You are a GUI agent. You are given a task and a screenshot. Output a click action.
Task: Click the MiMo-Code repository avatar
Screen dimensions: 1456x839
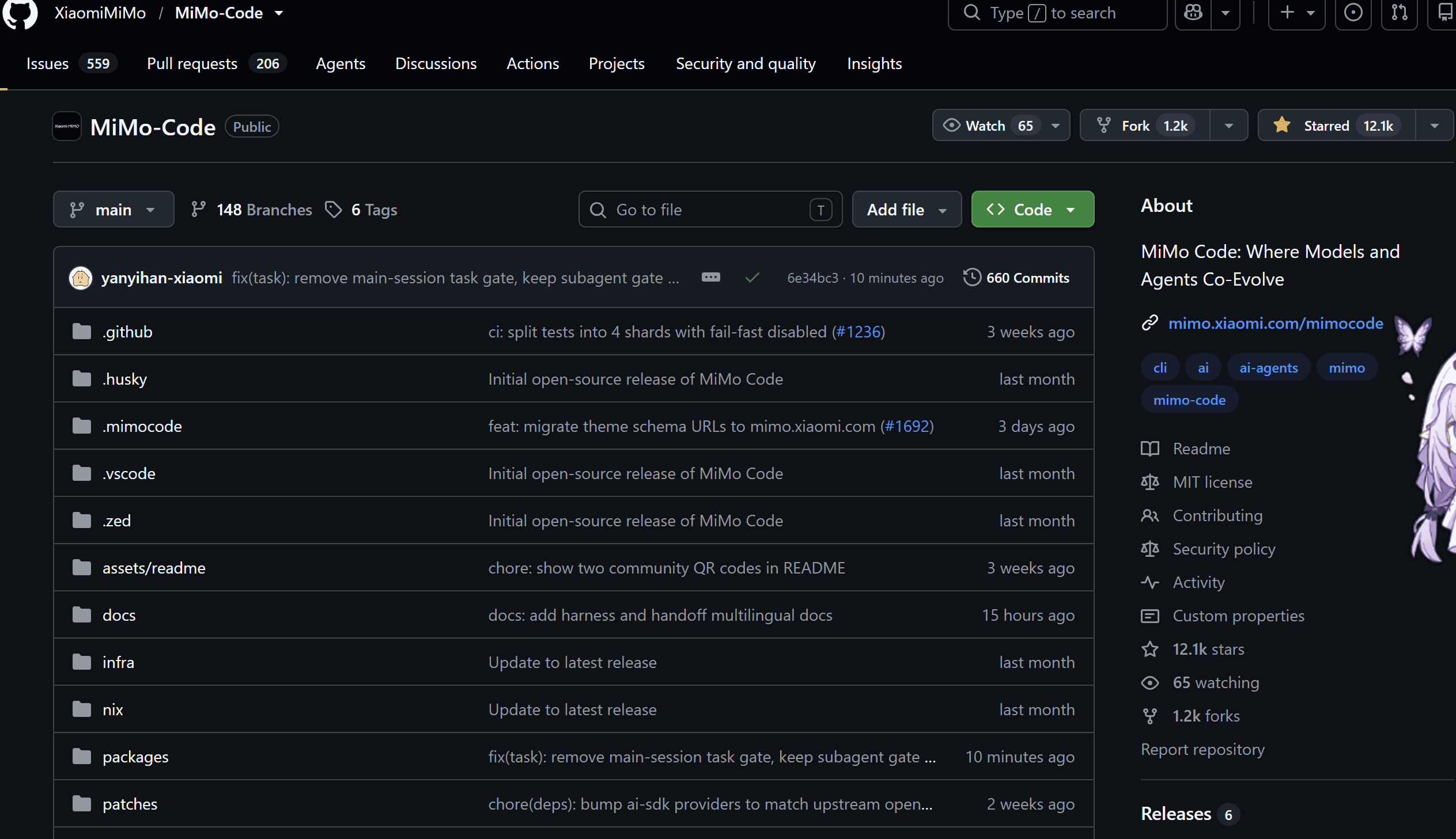pos(67,126)
